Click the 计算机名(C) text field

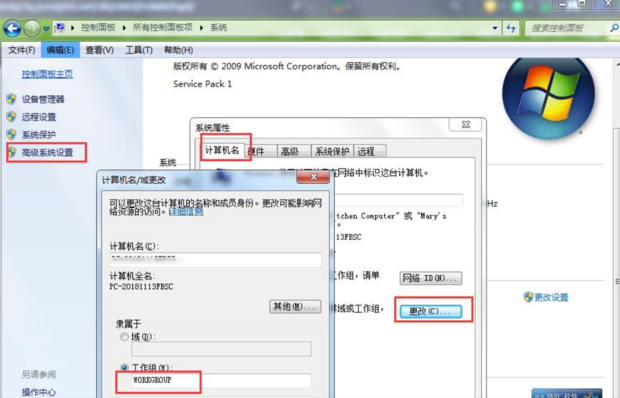tap(215, 260)
